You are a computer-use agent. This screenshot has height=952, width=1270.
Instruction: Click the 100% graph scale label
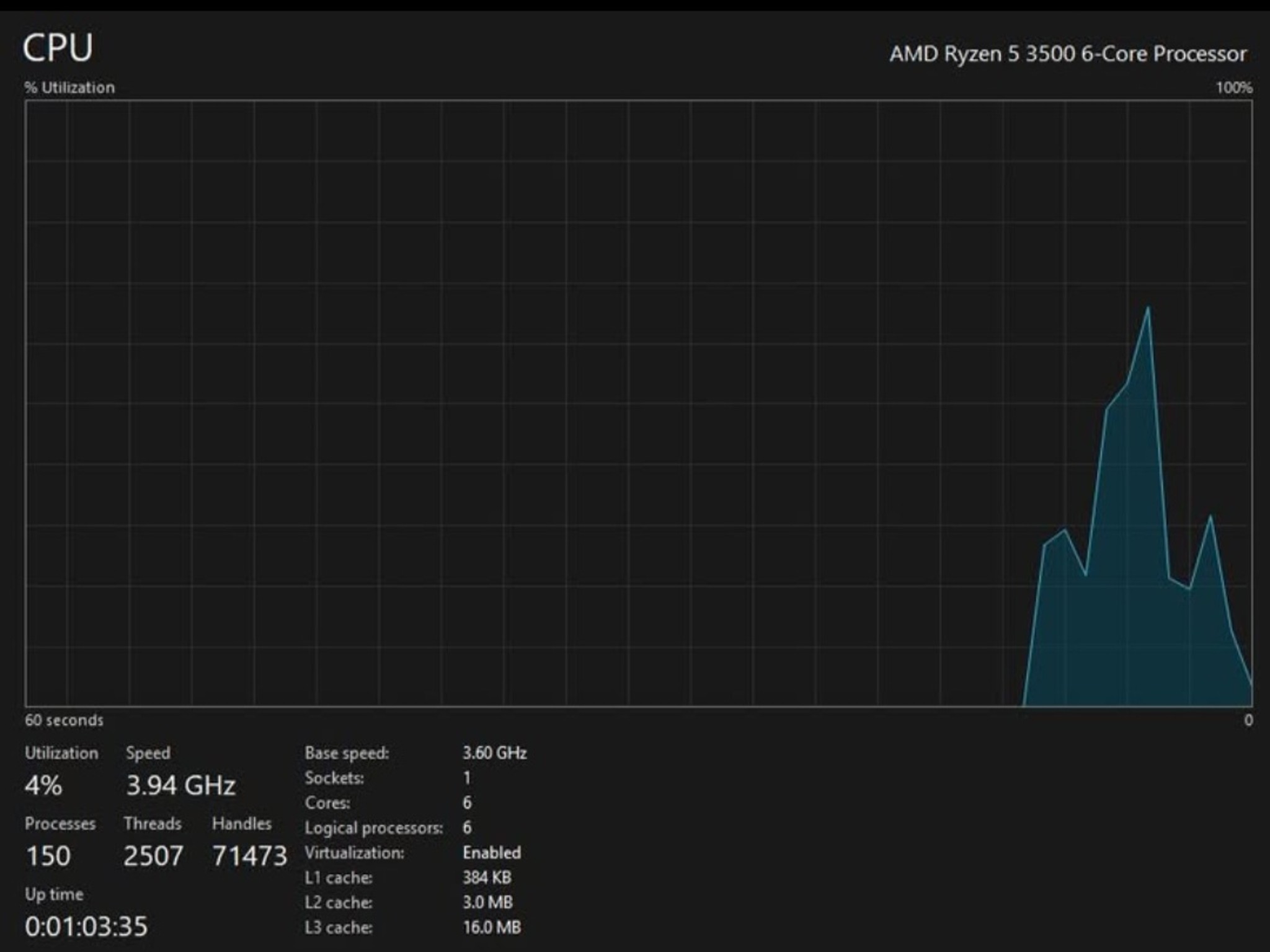point(1234,87)
